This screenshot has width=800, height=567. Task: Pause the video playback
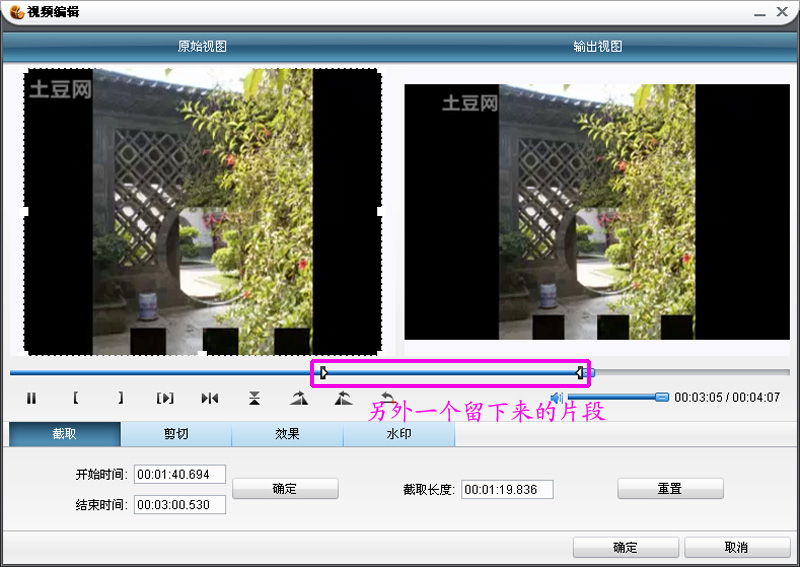point(32,398)
